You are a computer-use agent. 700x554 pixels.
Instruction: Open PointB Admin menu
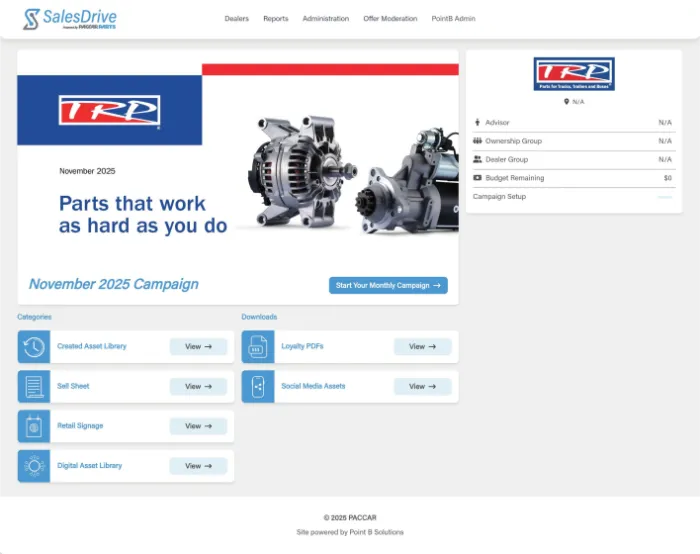pyautogui.click(x=453, y=19)
